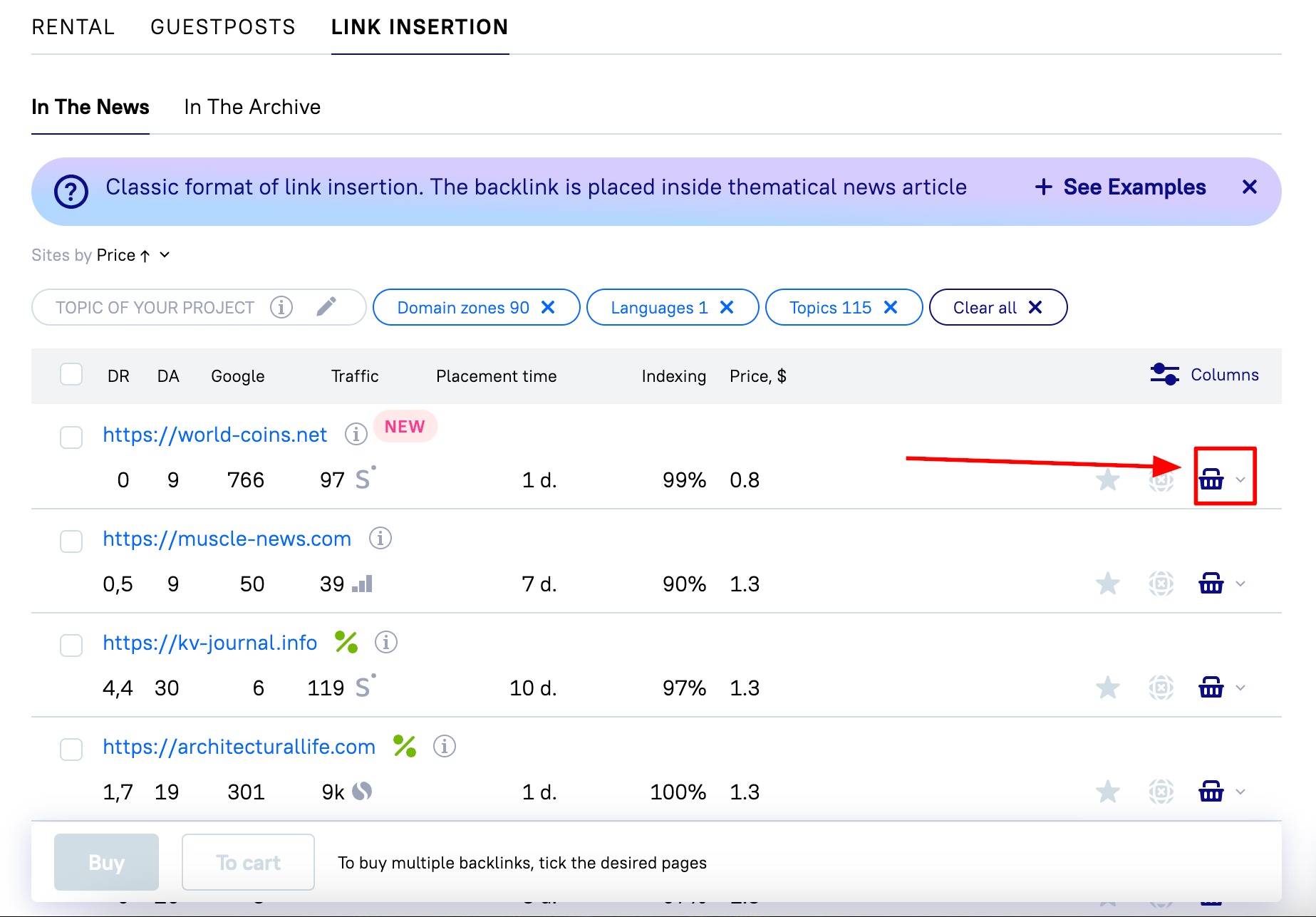Select the Link Insertion tab
Image resolution: width=1316 pixels, height=917 pixels.
pyautogui.click(x=420, y=27)
